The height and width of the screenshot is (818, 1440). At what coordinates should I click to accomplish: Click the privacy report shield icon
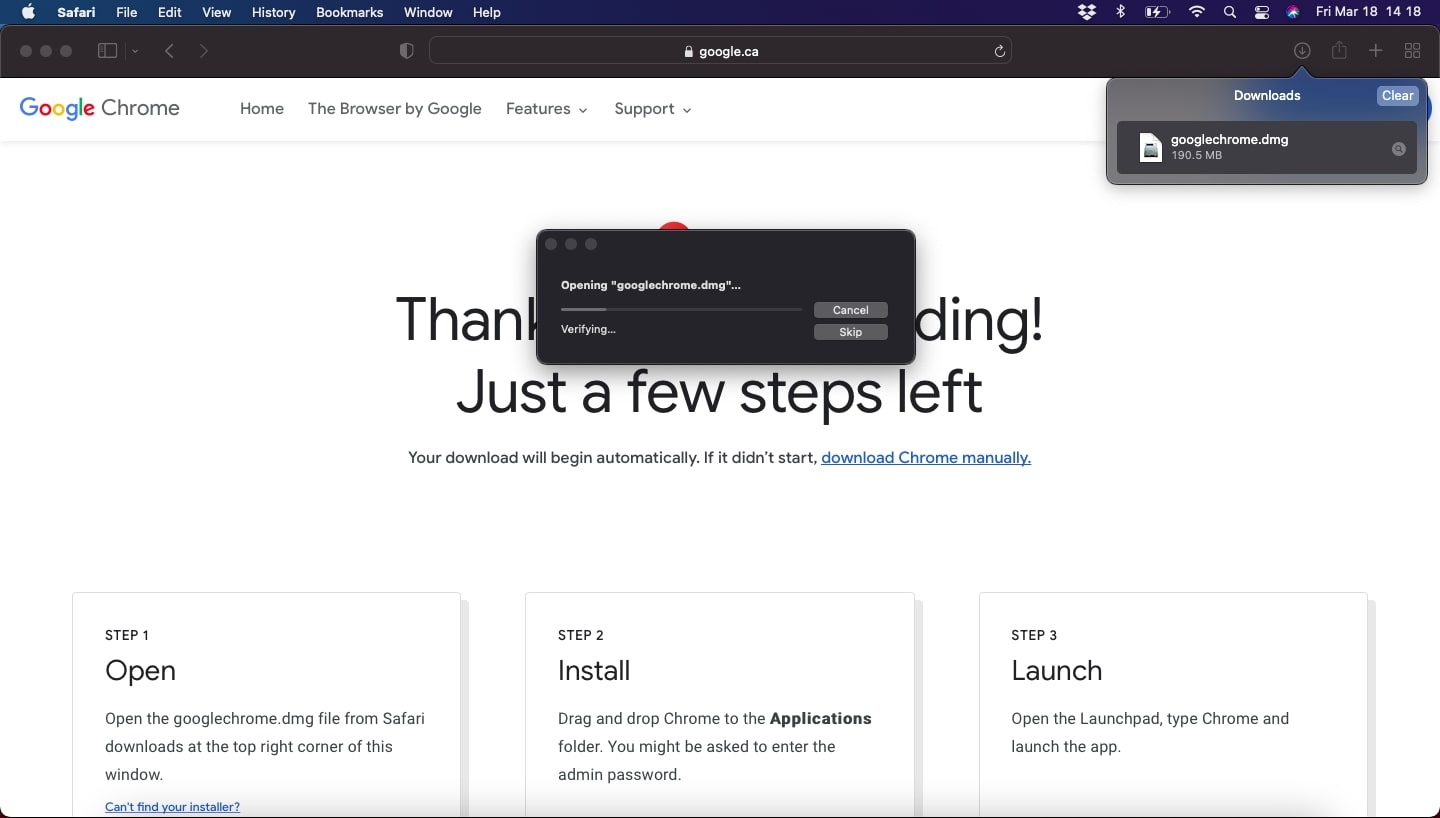click(x=406, y=51)
